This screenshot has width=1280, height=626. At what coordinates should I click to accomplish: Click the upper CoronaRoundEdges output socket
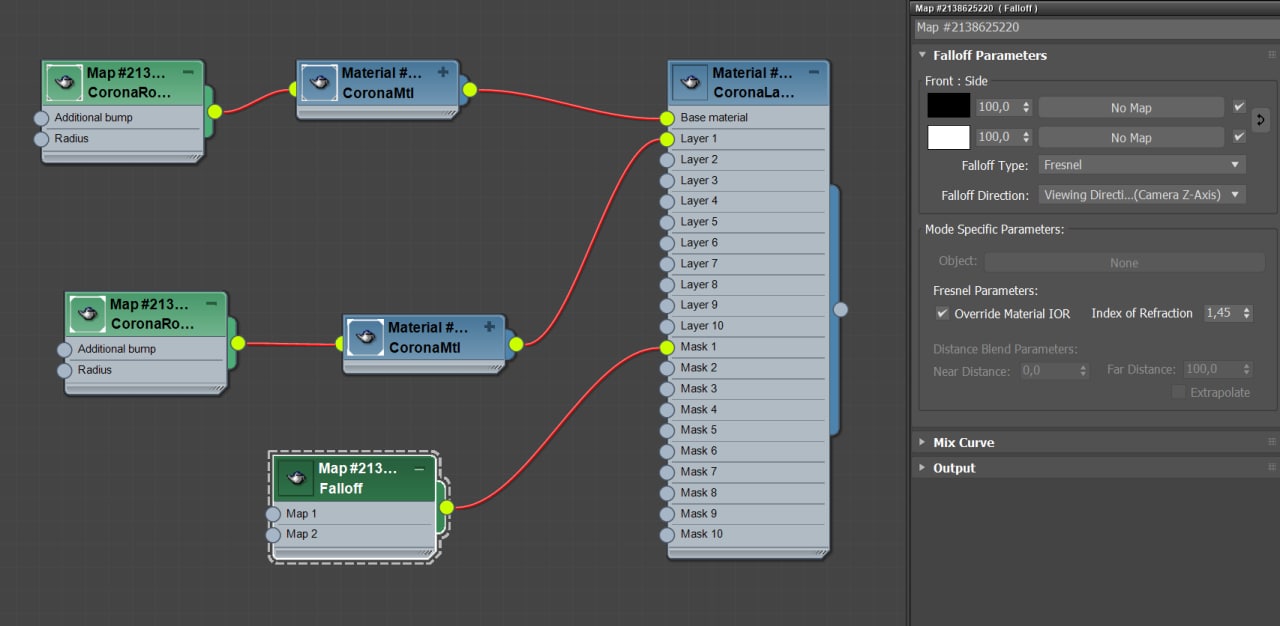coord(214,111)
